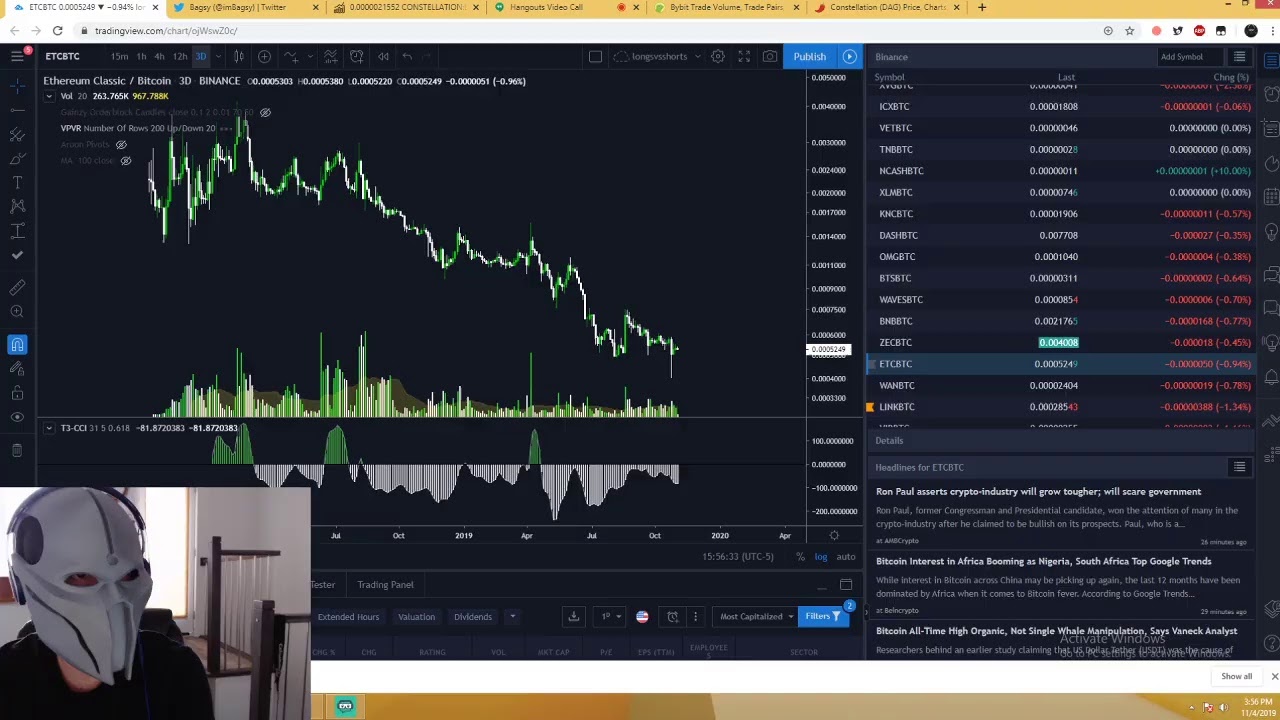Viewport: 1280px width, 720px height.
Task: Open the Ron Paul crypto-industry headline
Action: [1039, 492]
